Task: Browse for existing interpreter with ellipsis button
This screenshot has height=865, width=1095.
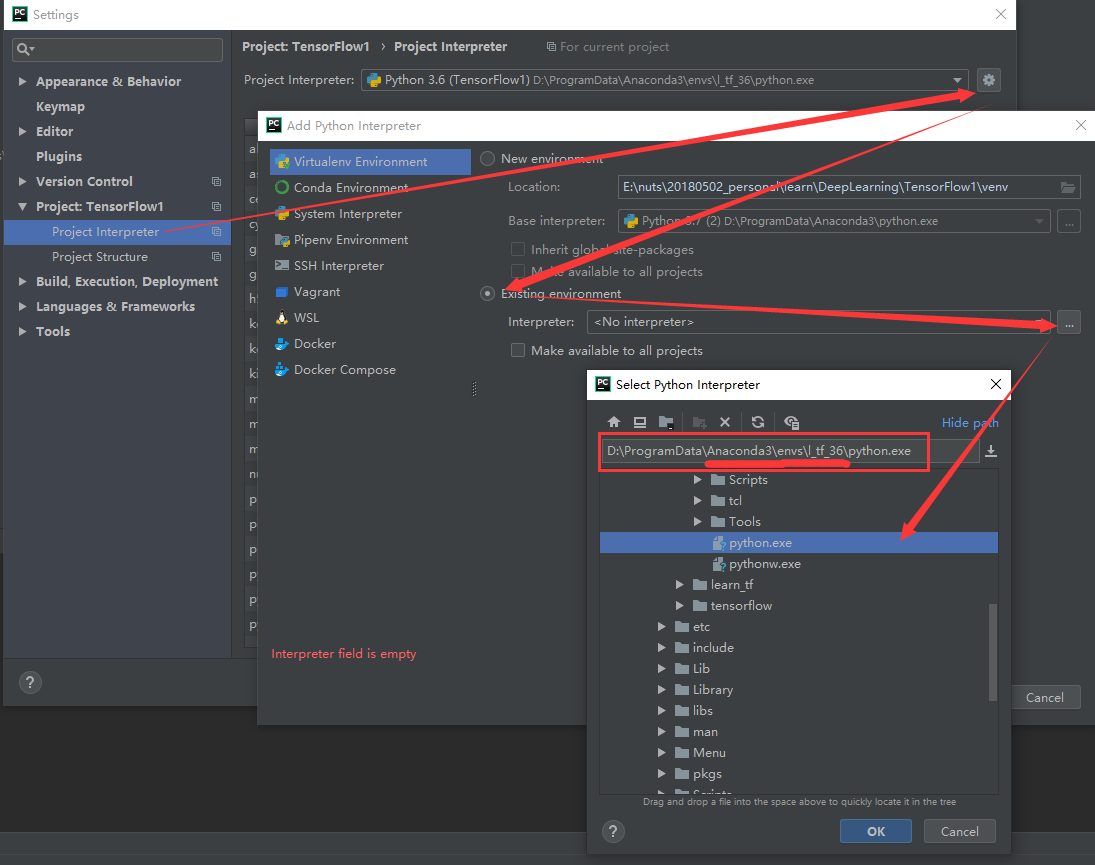Action: click(1069, 322)
